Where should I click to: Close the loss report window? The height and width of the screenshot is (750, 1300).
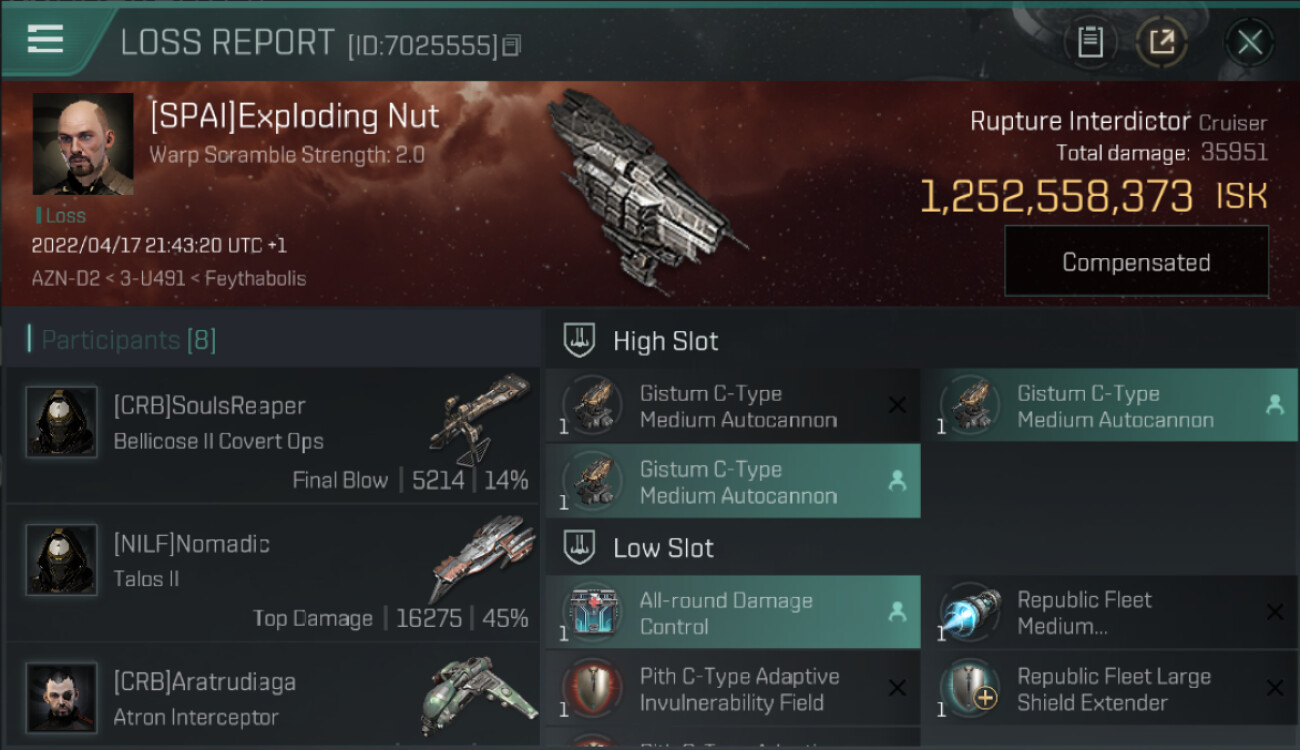click(x=1249, y=42)
